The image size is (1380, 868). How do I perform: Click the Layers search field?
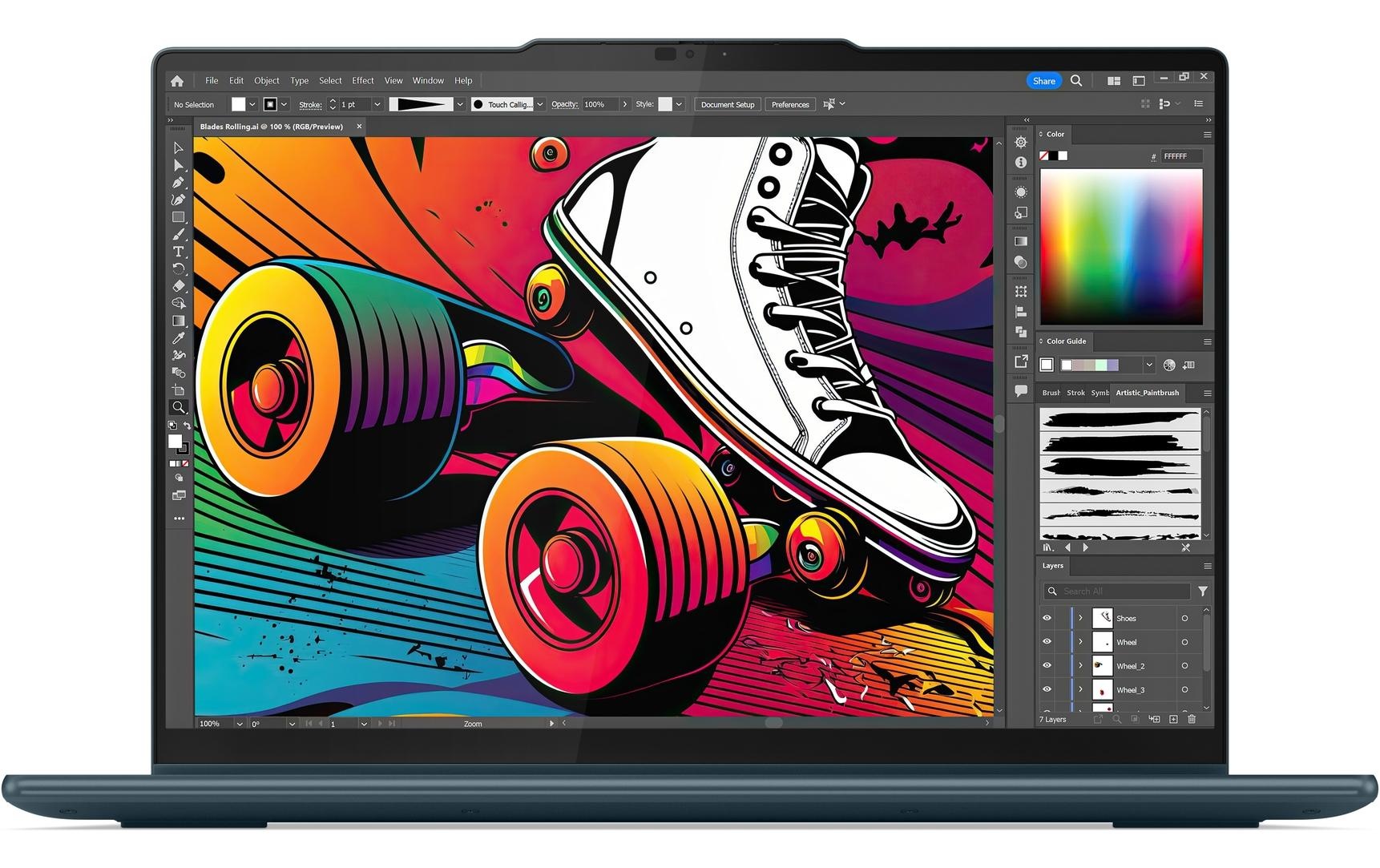pyautogui.click(x=1122, y=591)
